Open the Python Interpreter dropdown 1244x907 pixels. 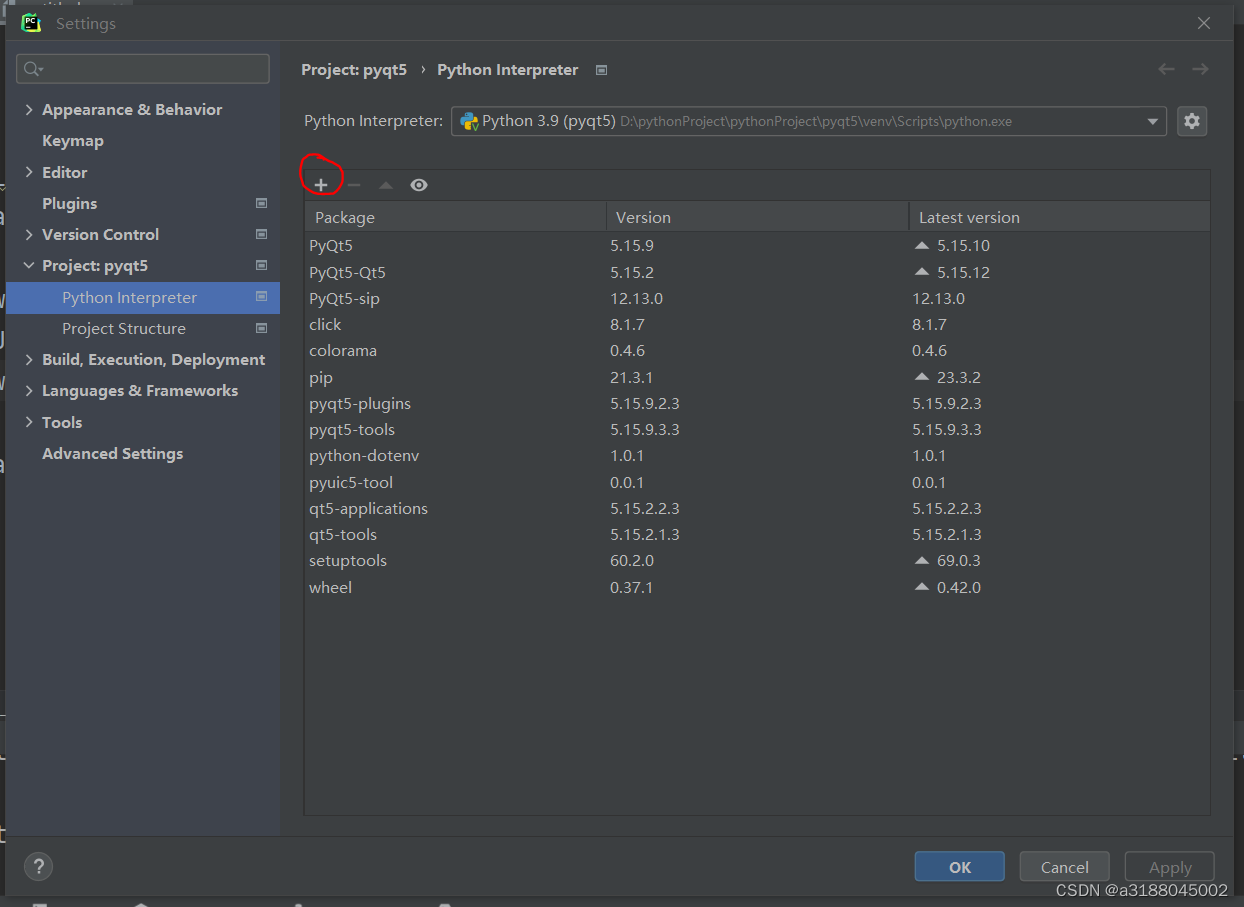click(x=808, y=121)
